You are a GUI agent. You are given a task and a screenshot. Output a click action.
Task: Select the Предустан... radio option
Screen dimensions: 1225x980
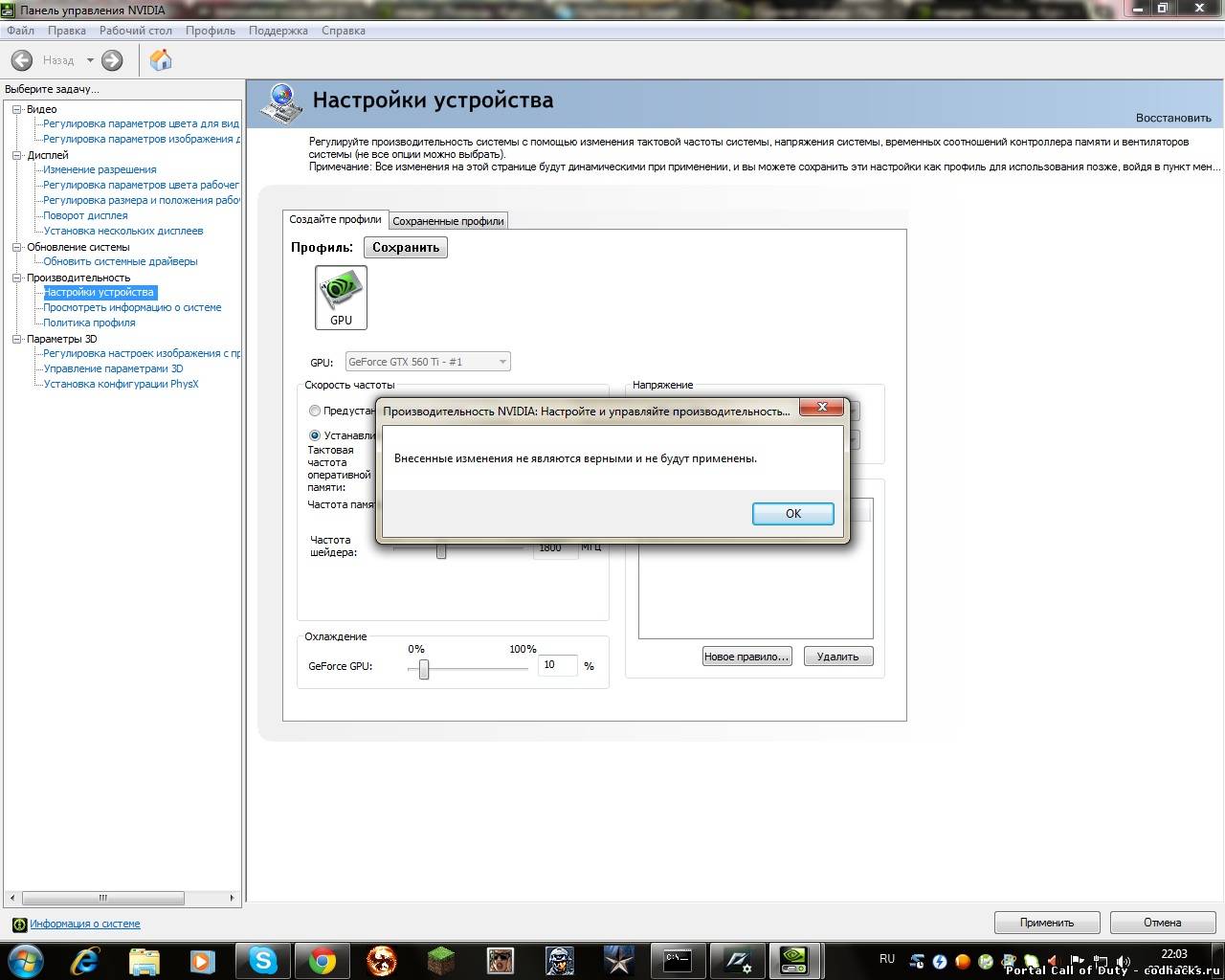point(315,411)
